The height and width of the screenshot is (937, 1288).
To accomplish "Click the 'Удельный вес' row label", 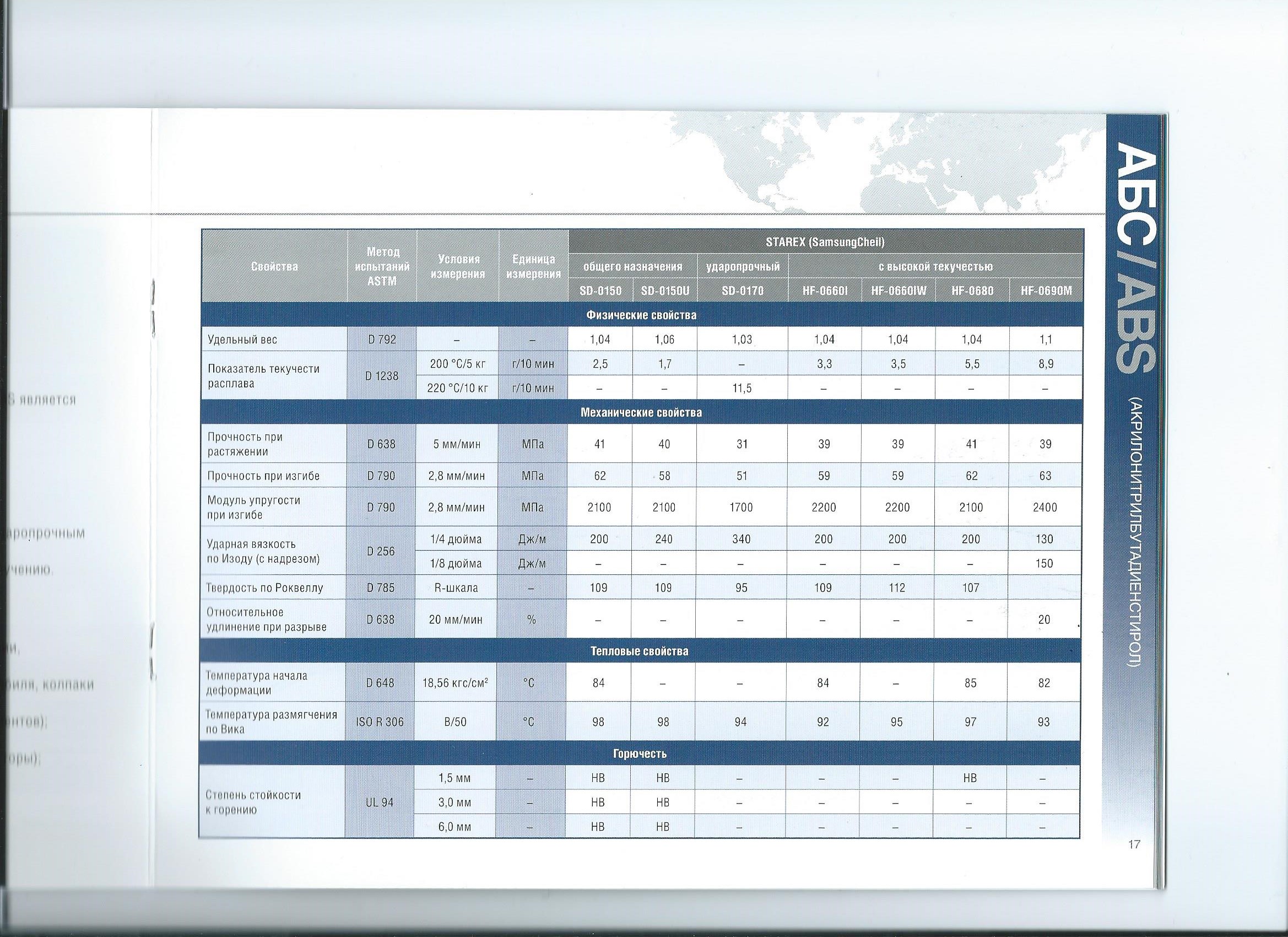I will [242, 340].
